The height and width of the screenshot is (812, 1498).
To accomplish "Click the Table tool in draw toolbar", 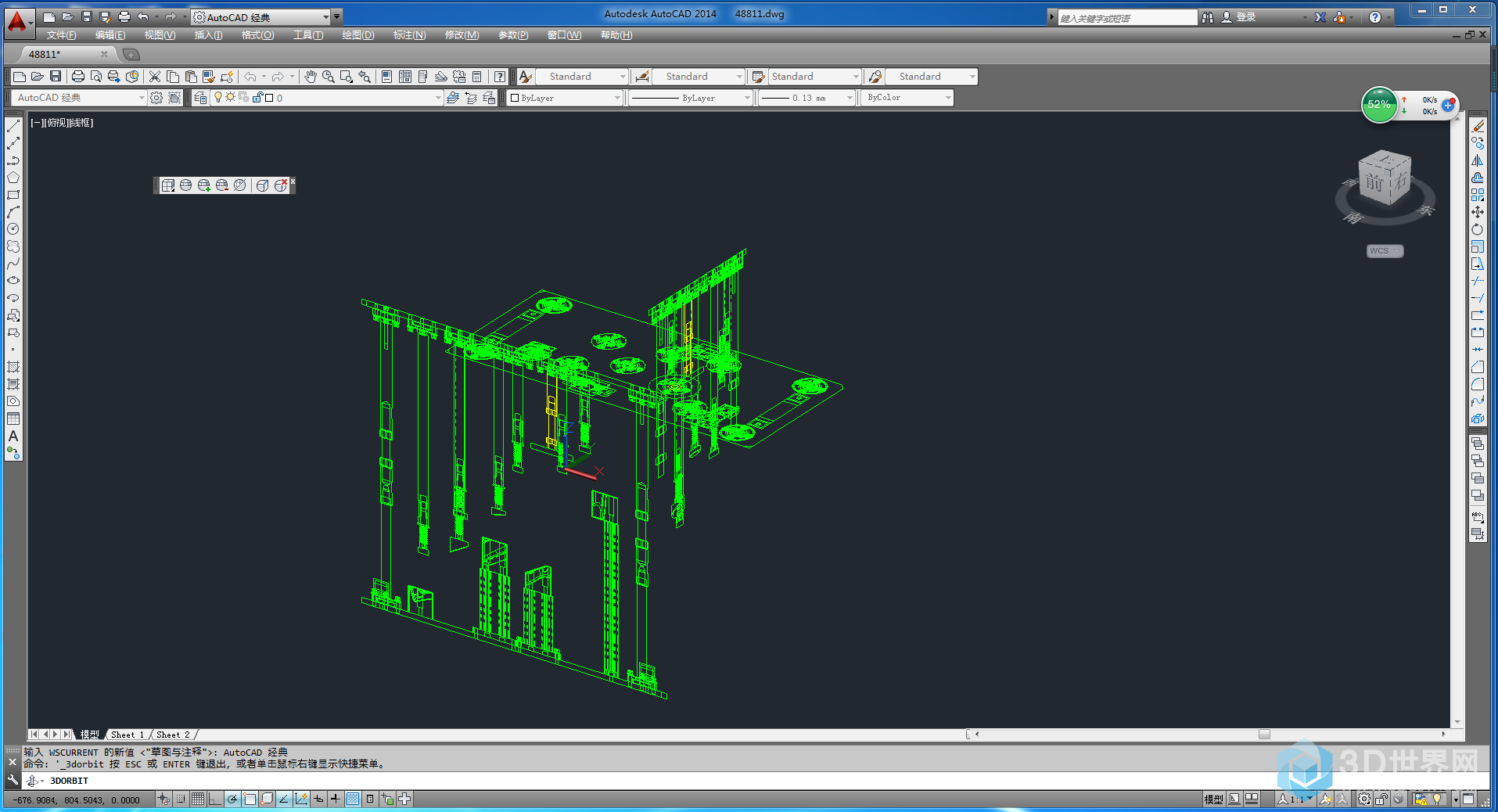I will (x=13, y=419).
